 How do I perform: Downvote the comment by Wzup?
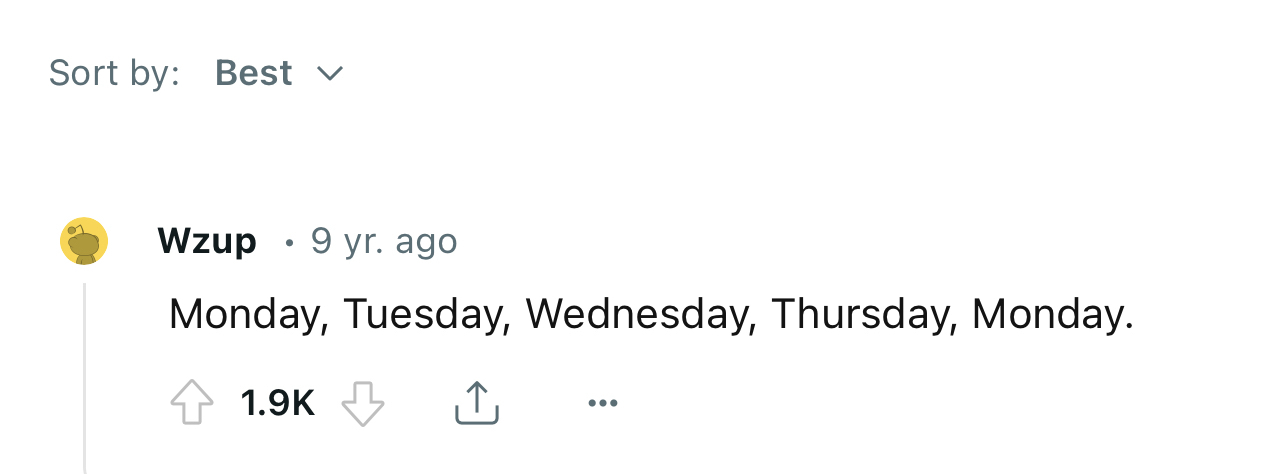coord(363,403)
